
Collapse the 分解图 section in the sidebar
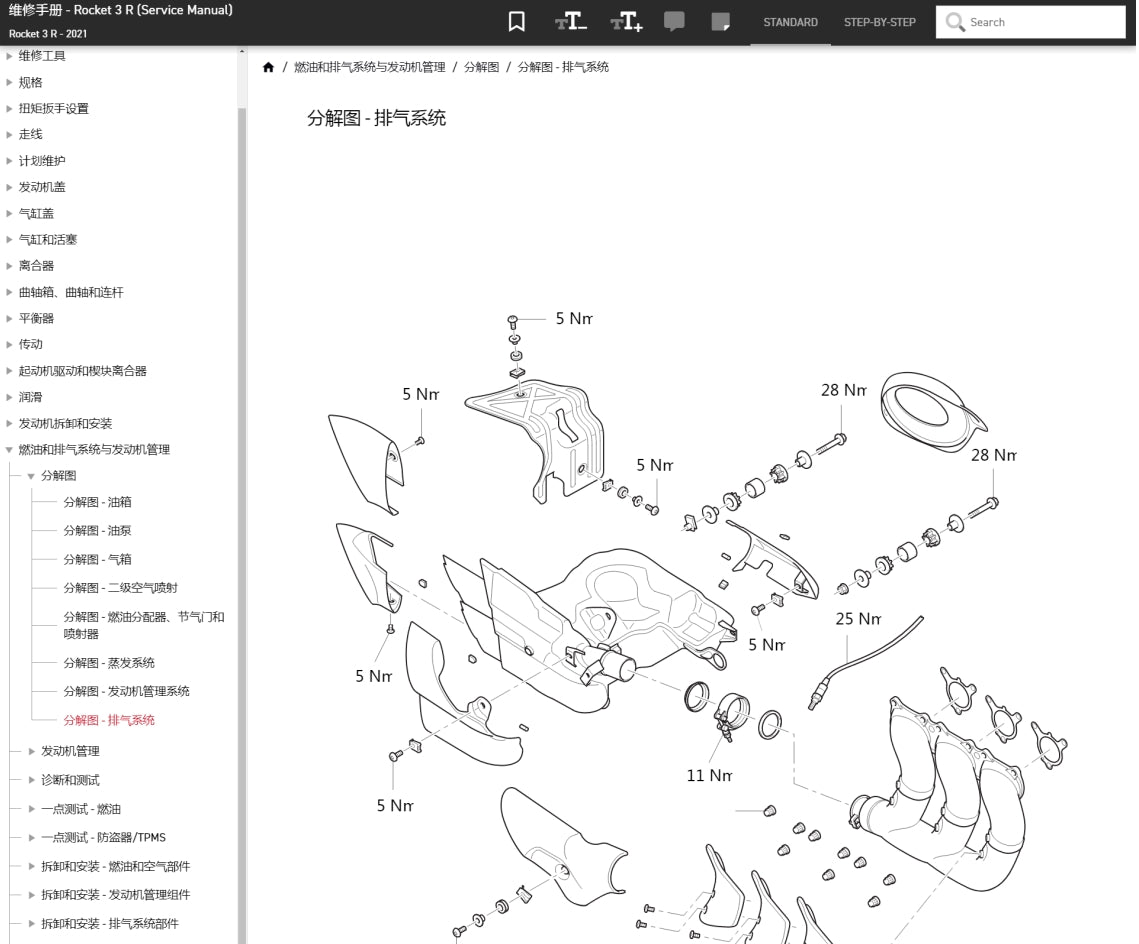point(31,476)
